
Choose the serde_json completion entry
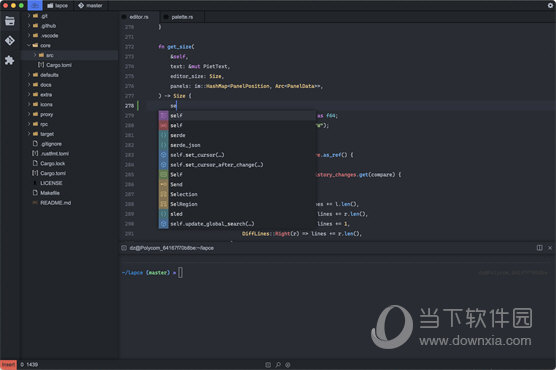tap(237, 145)
